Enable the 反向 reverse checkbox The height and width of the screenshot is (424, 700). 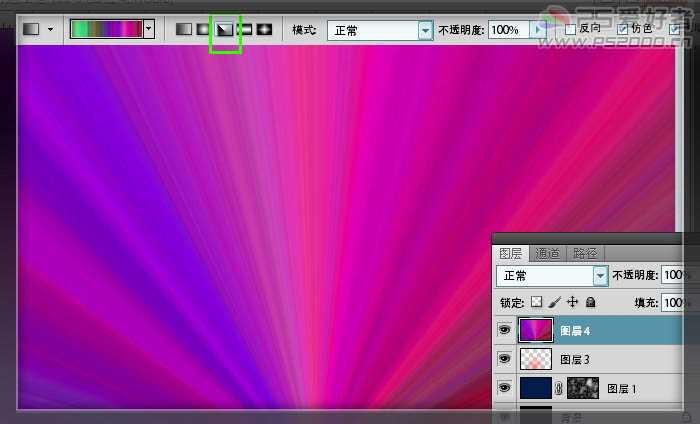coord(570,30)
